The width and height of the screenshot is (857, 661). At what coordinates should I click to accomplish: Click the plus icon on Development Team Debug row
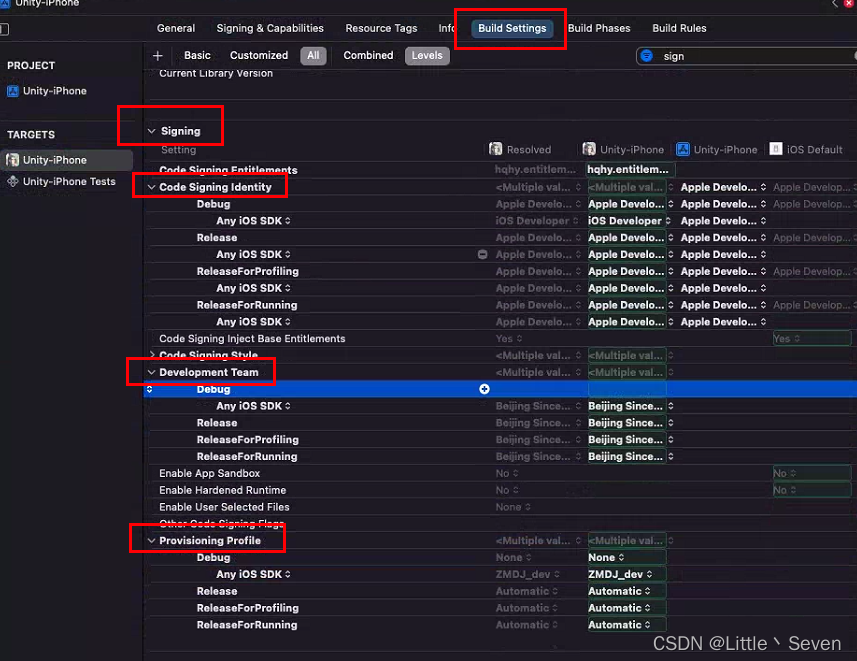coord(484,389)
